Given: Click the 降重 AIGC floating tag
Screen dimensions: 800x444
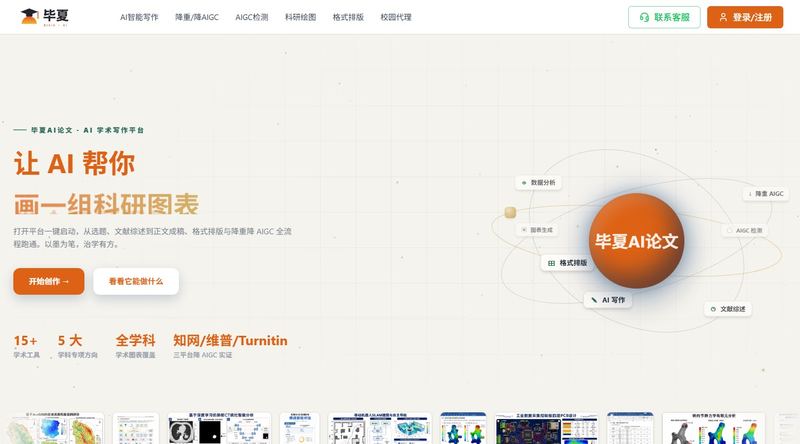Looking at the screenshot, I should pyautogui.click(x=765, y=194).
